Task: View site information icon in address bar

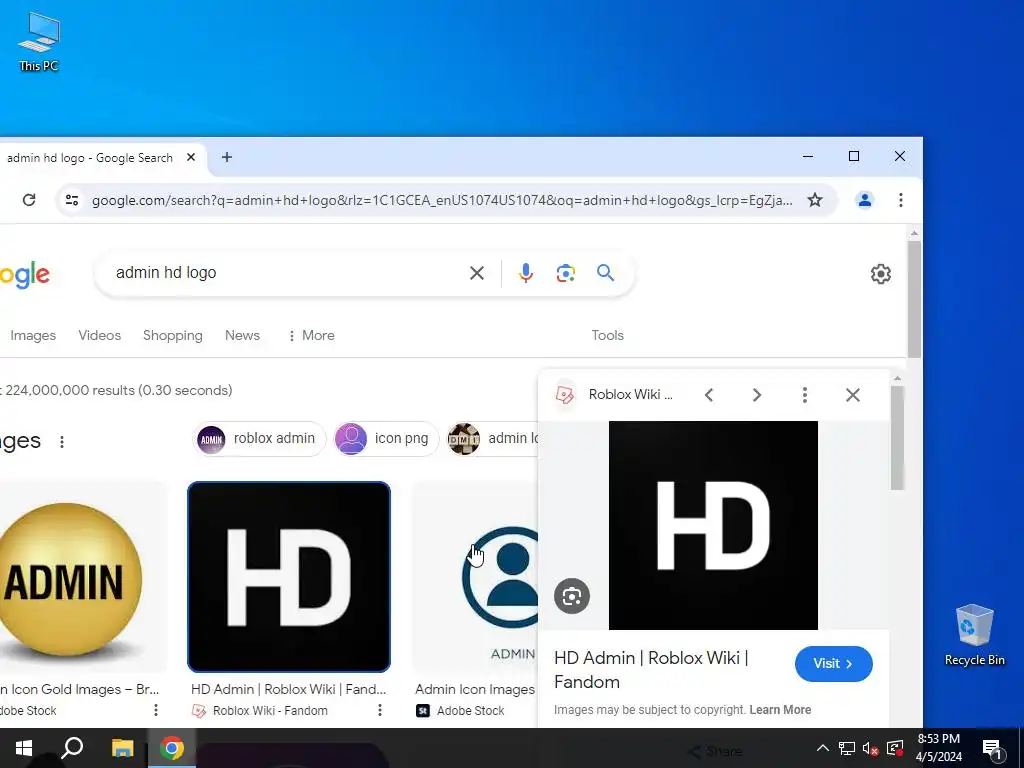Action: click(x=72, y=200)
